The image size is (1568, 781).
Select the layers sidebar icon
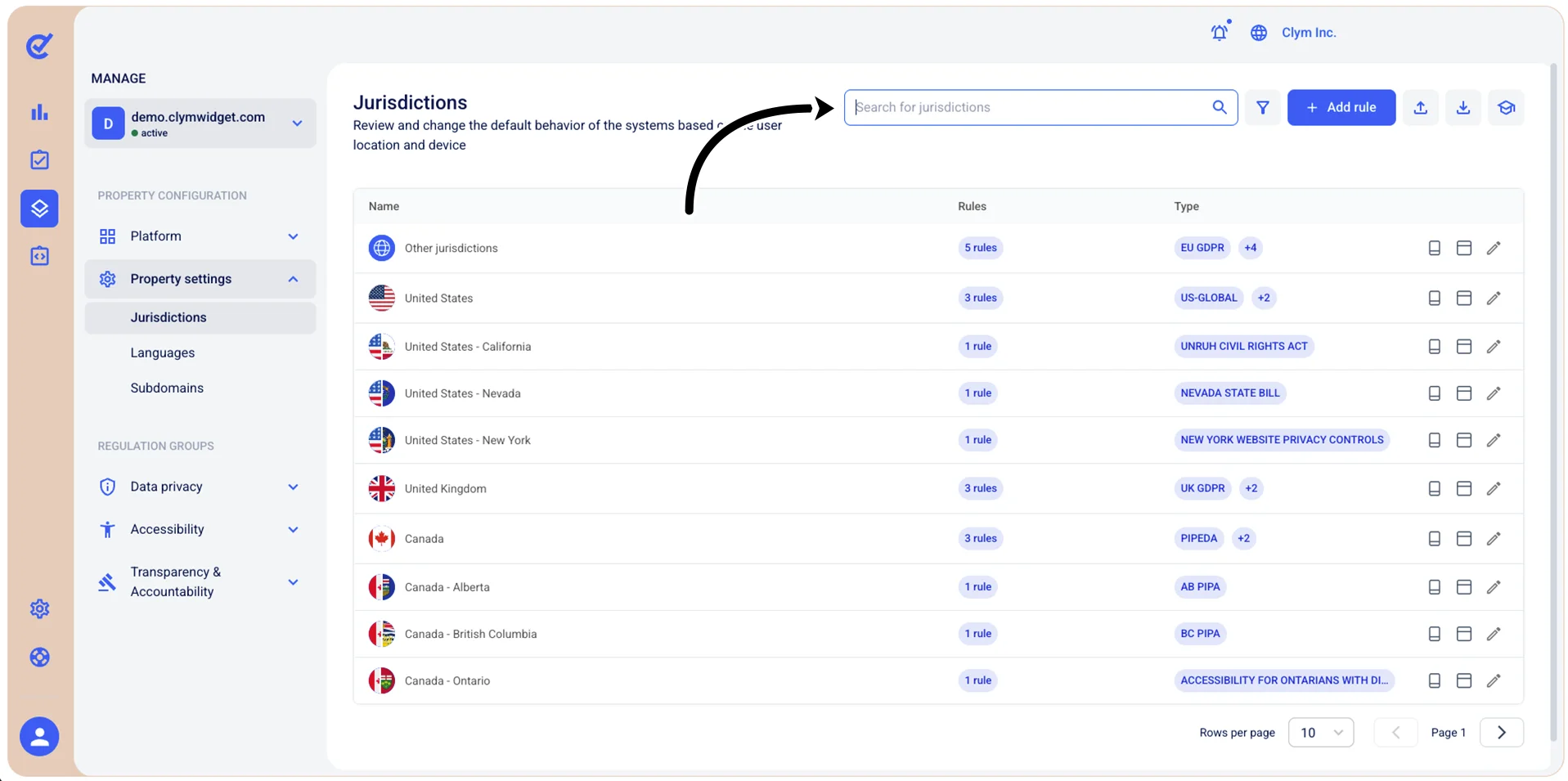click(39, 209)
